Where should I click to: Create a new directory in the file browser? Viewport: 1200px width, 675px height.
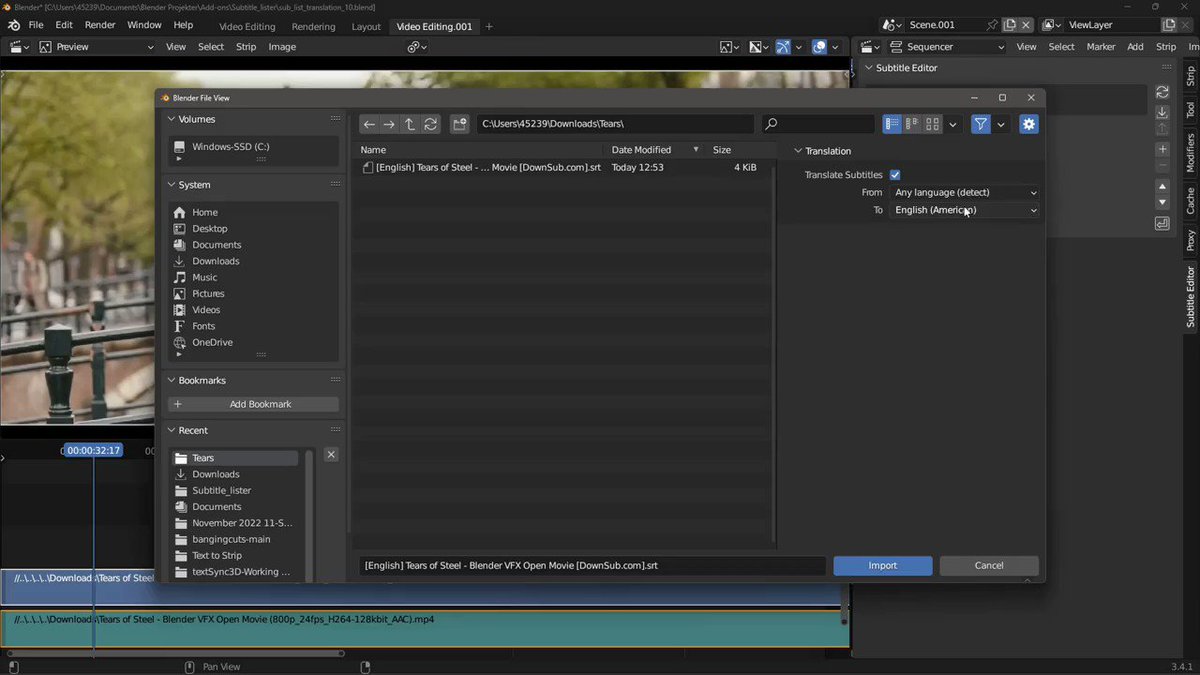tap(459, 124)
